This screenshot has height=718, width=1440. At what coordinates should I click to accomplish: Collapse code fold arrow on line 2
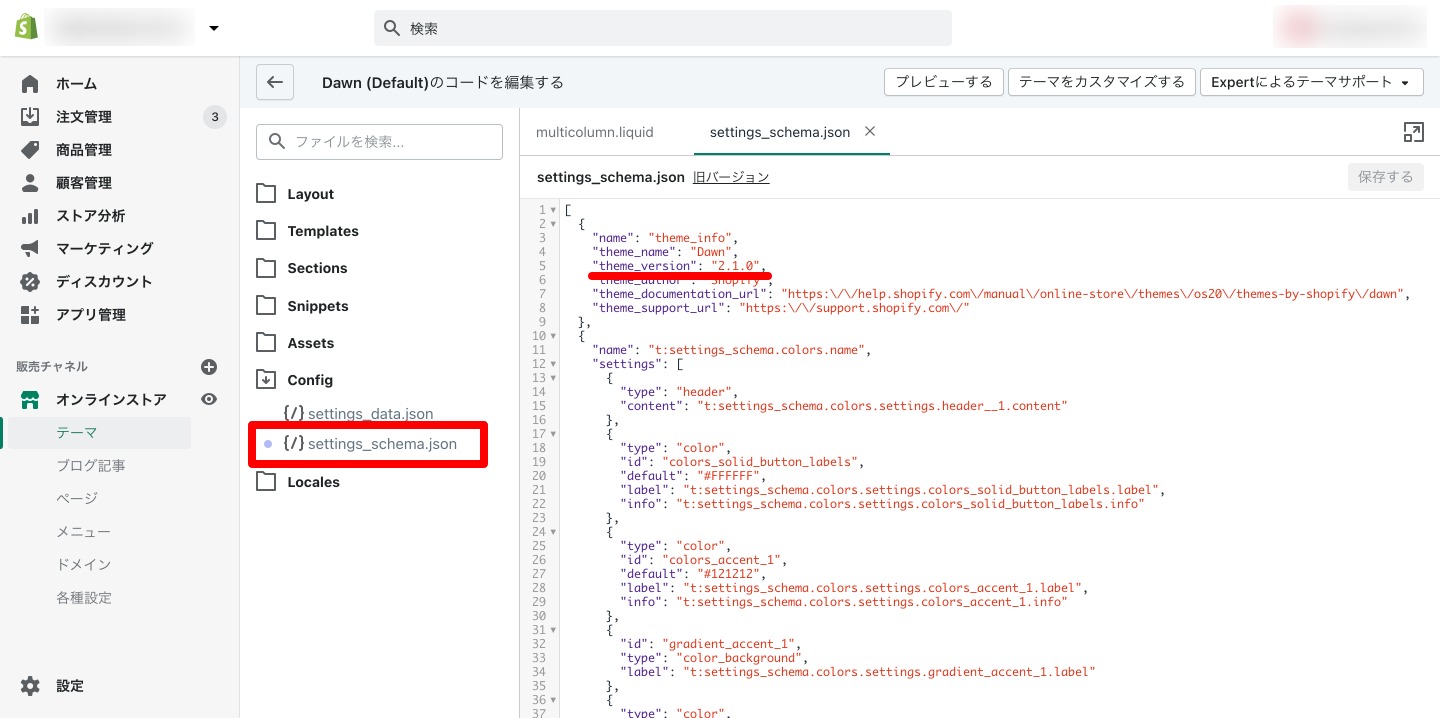point(554,224)
